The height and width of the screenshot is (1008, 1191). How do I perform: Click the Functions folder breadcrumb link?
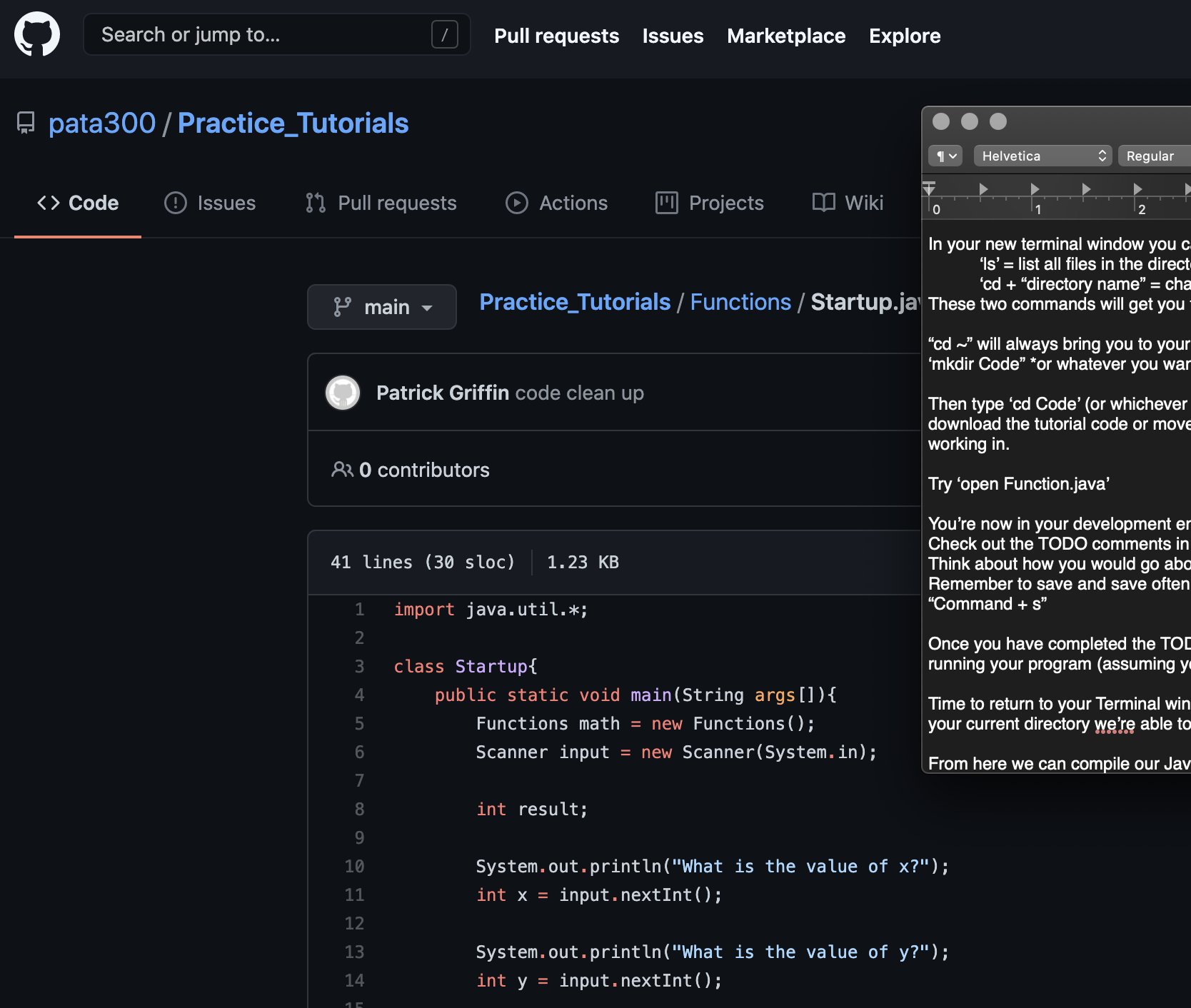(740, 302)
